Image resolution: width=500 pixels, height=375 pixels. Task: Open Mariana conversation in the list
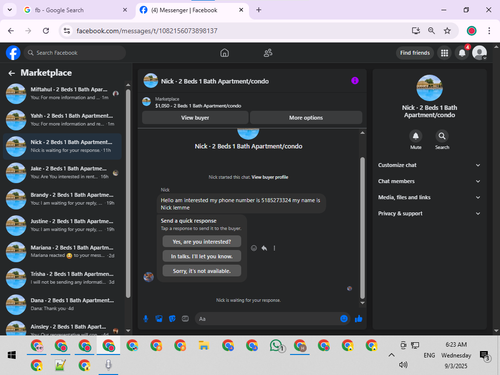pos(62,252)
